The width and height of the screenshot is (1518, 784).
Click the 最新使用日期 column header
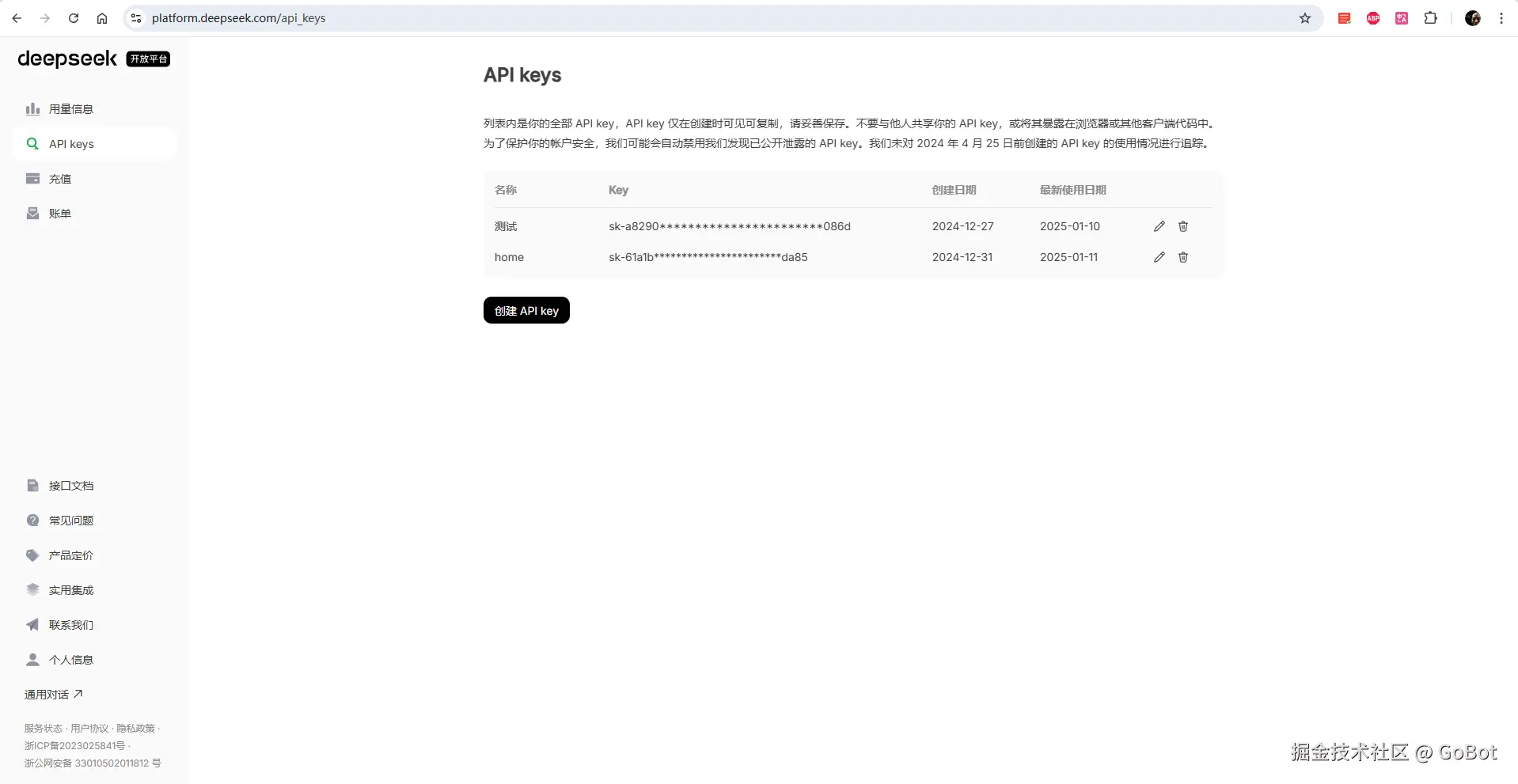coord(1073,190)
